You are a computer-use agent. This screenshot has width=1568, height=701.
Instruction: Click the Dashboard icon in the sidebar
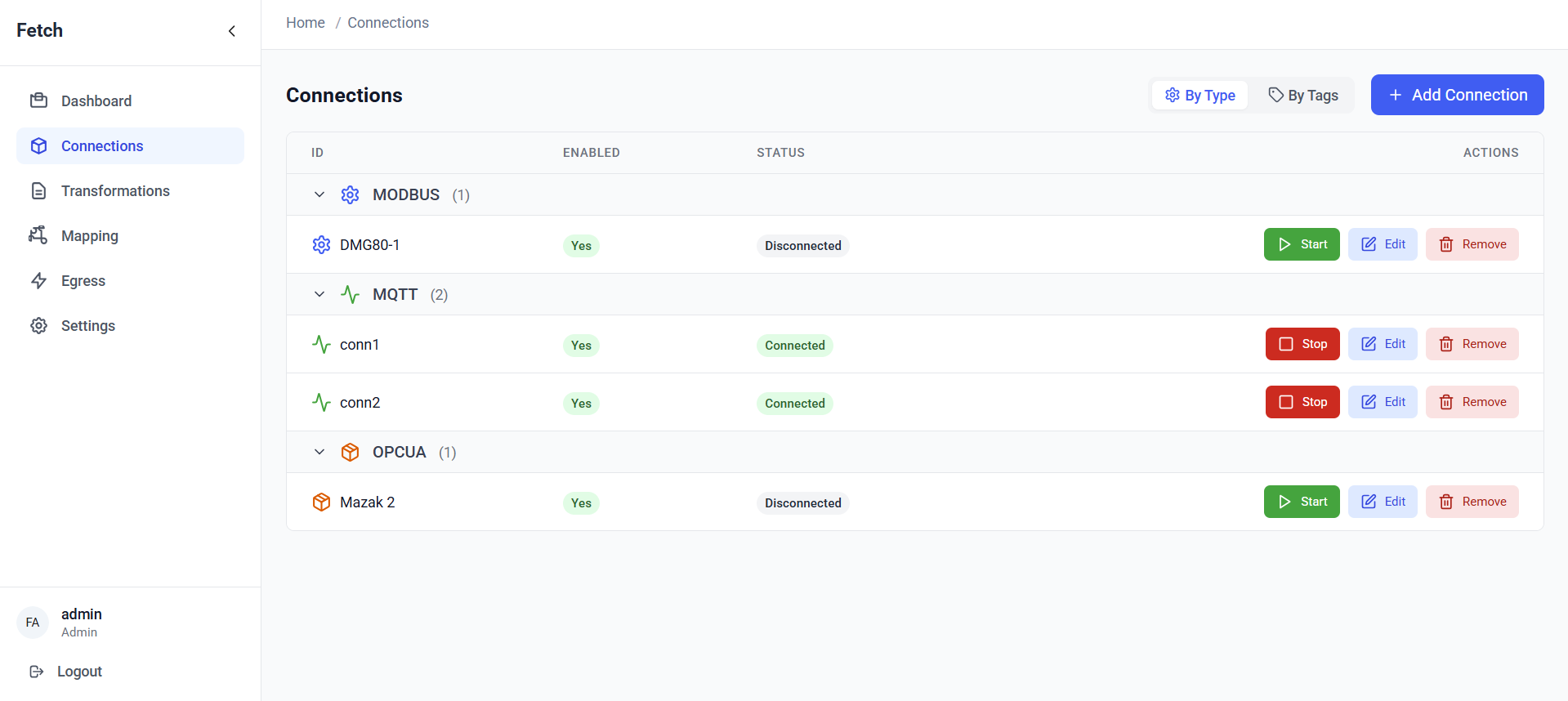coord(38,101)
